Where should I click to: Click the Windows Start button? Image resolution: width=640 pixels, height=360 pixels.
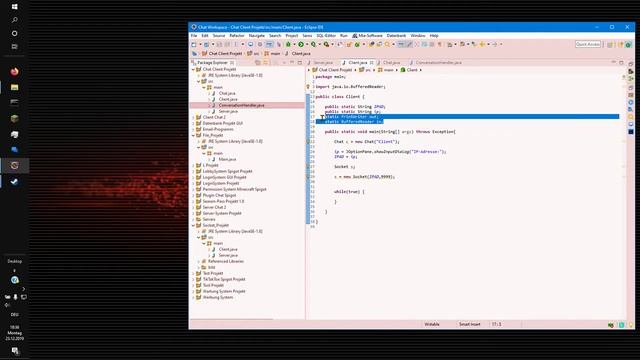(x=14, y=7)
